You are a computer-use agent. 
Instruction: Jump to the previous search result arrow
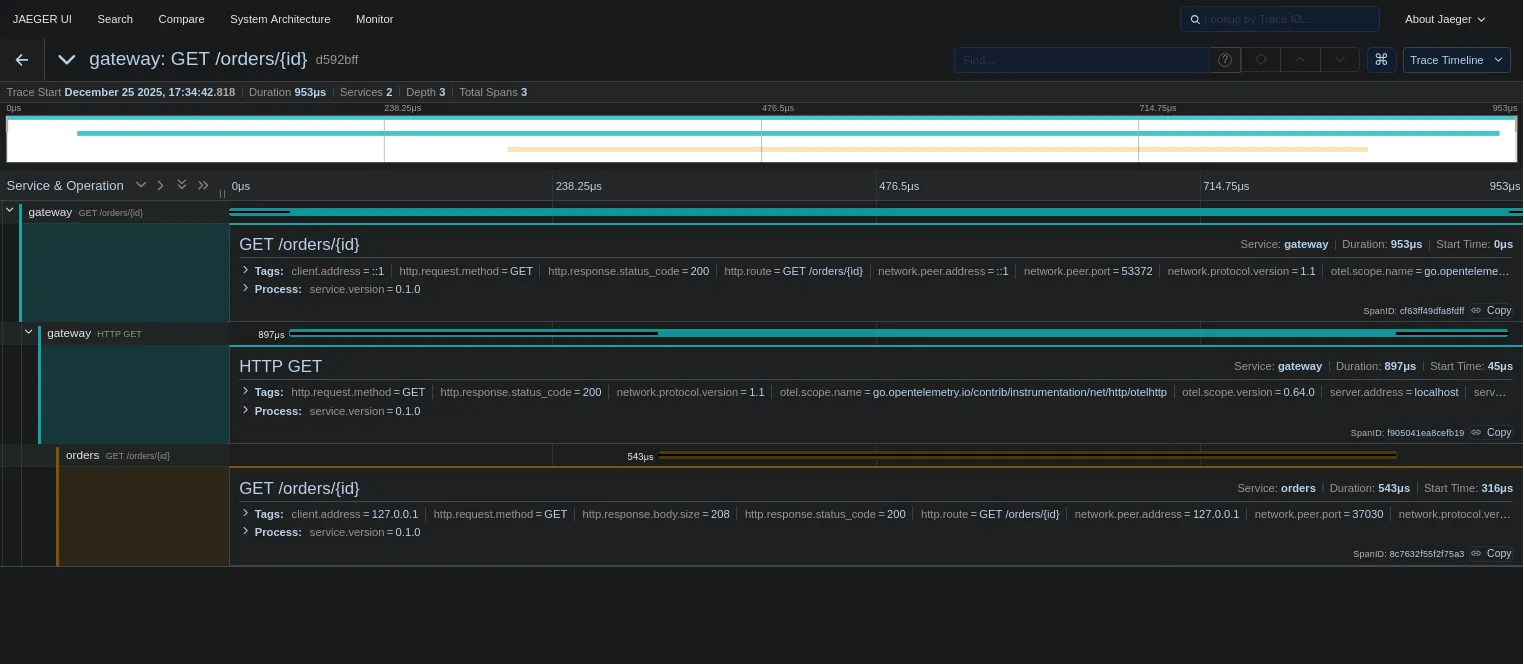click(x=1300, y=60)
